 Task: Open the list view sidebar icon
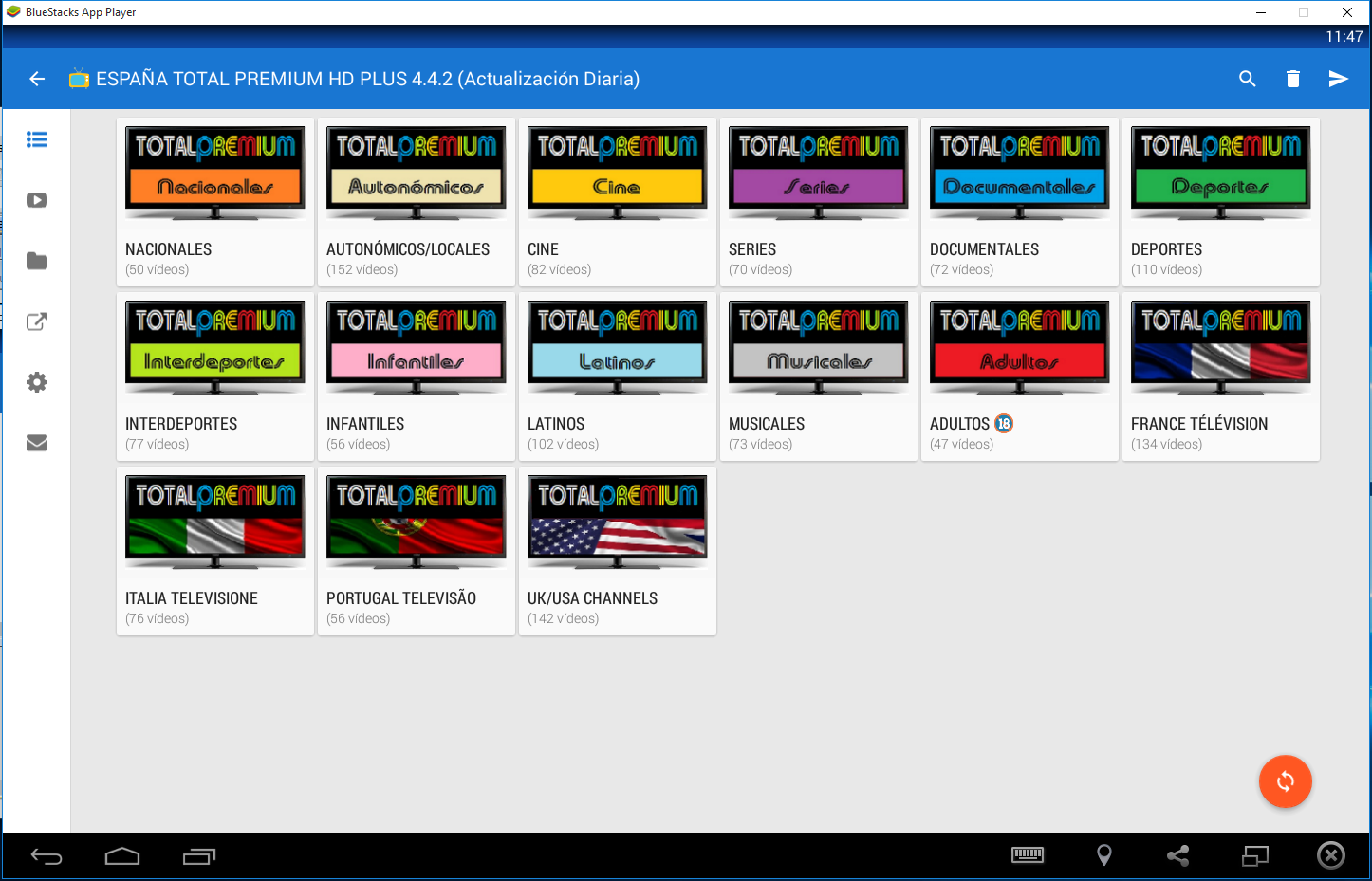(x=37, y=139)
